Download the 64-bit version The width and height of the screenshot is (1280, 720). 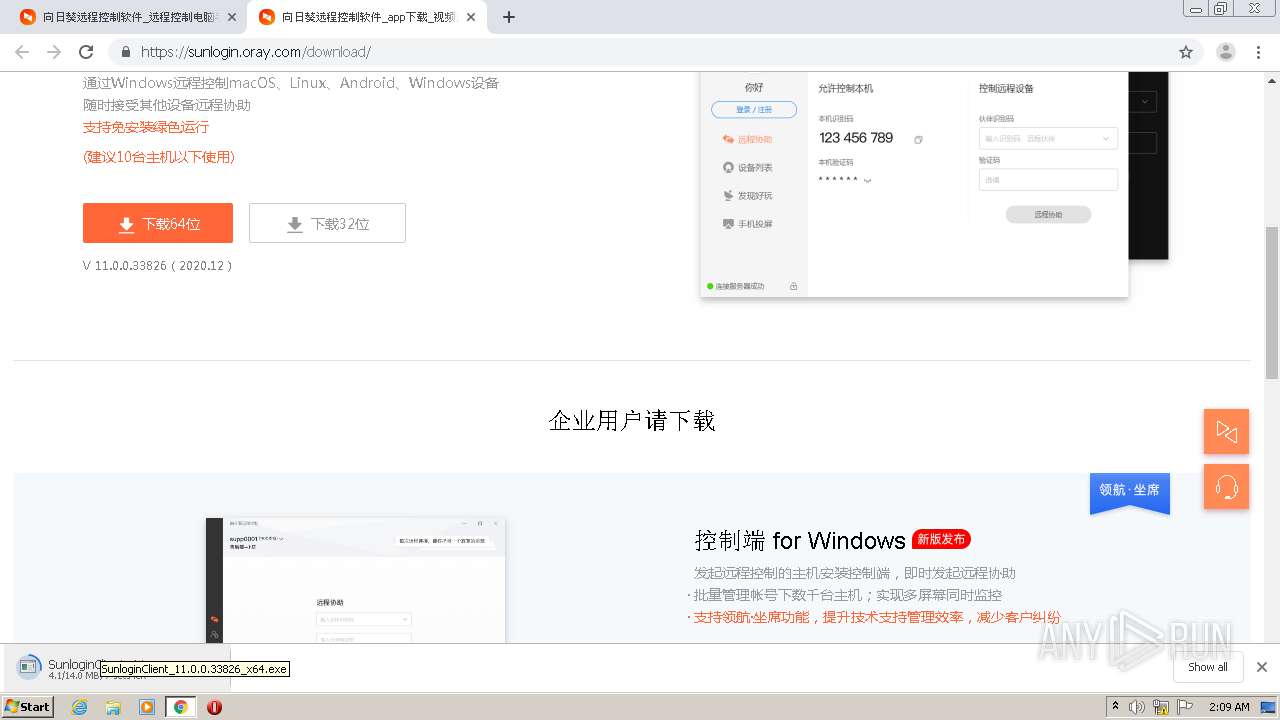pyautogui.click(x=158, y=223)
